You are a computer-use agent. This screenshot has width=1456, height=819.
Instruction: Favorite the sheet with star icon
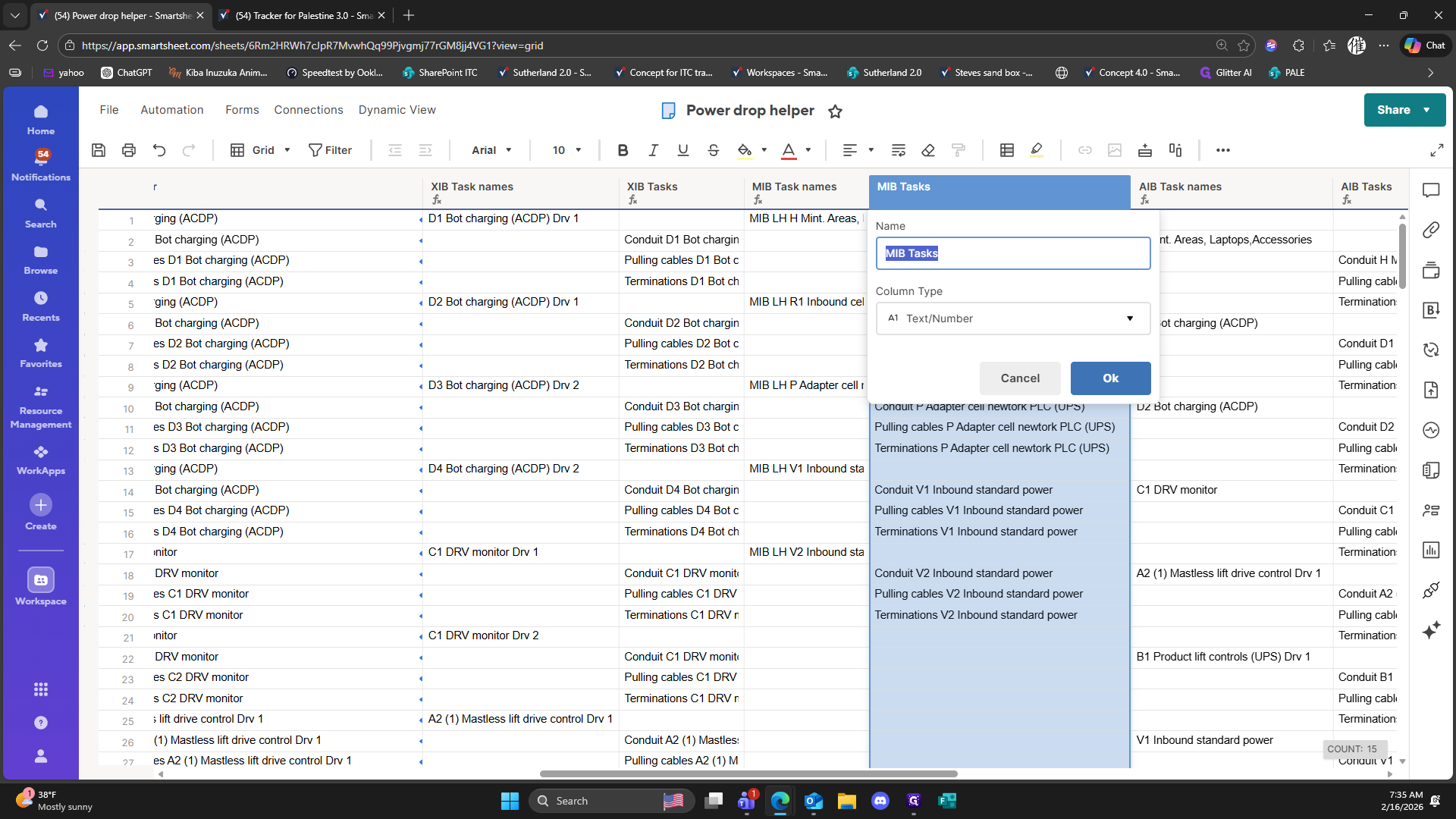tap(835, 111)
